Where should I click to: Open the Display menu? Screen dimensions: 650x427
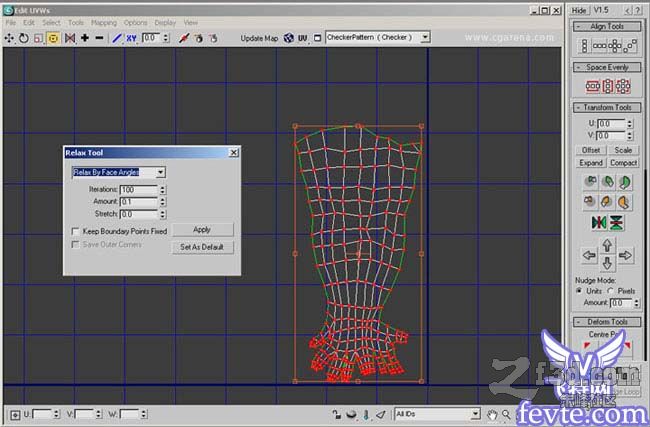165,22
